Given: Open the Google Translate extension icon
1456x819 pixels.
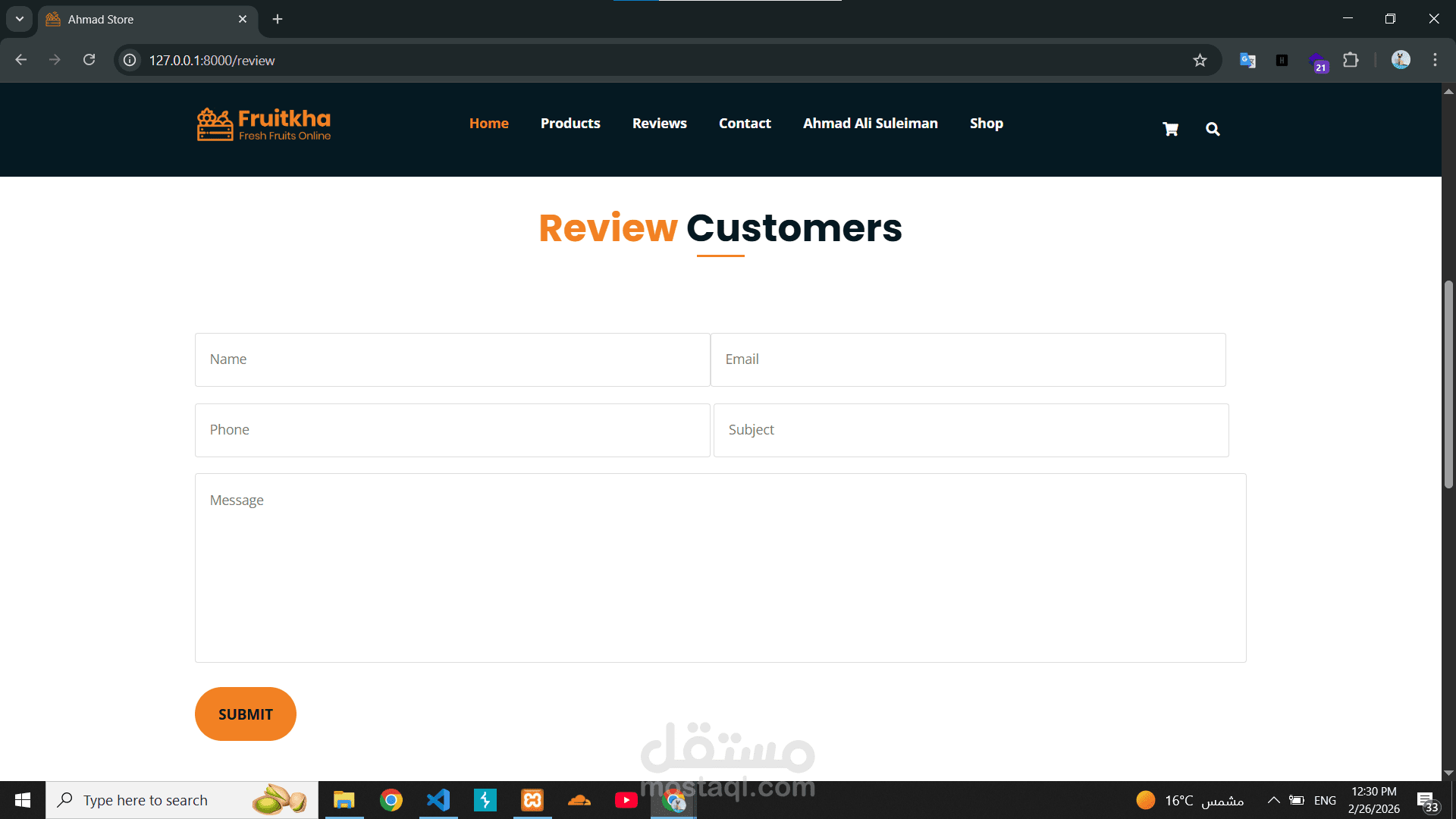Looking at the screenshot, I should click(1247, 60).
